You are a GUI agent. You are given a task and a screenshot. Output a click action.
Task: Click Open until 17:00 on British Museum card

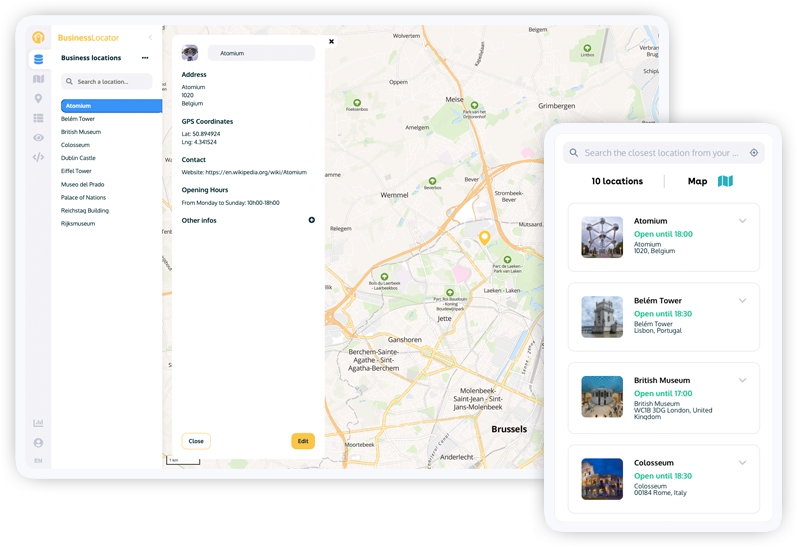pyautogui.click(x=663, y=393)
